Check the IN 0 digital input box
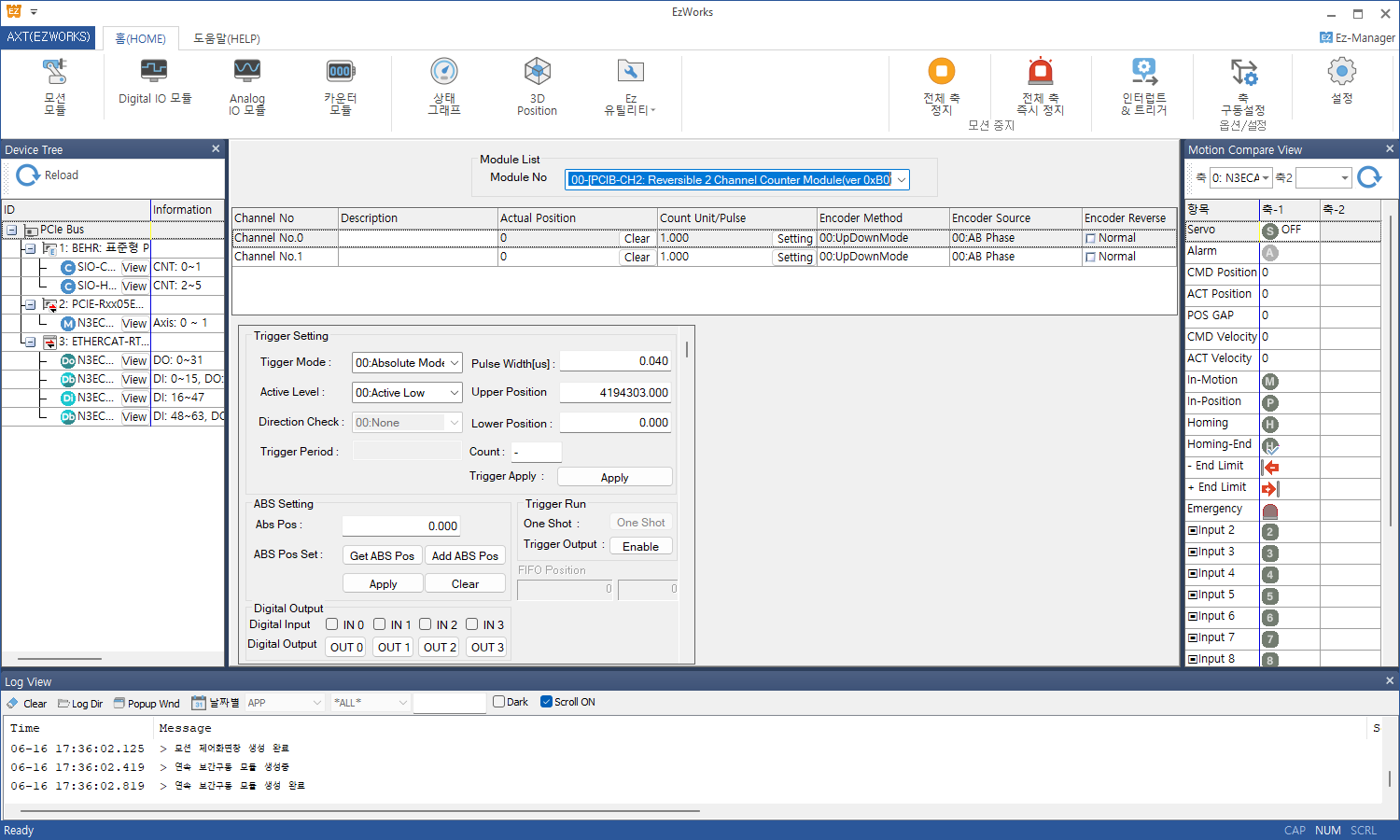1400x840 pixels. click(331, 624)
